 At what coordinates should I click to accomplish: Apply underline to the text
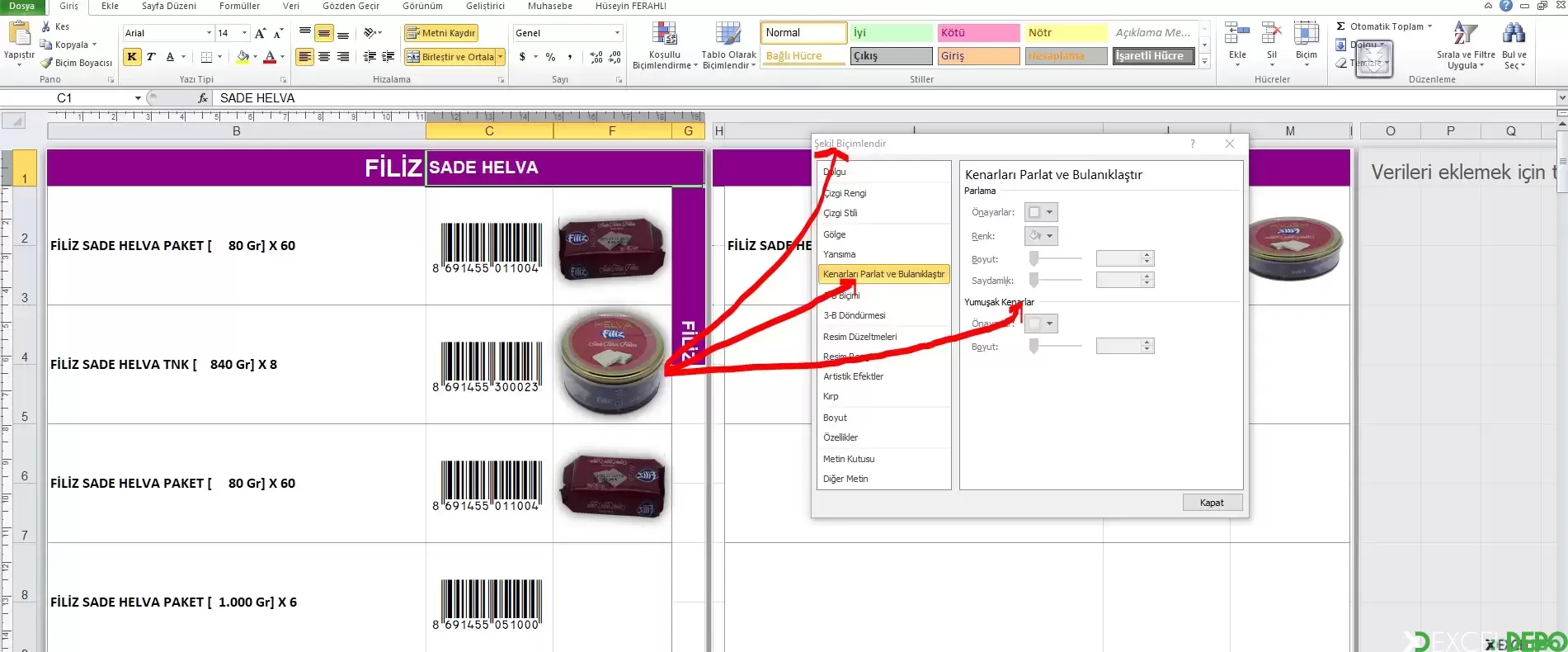(170, 57)
